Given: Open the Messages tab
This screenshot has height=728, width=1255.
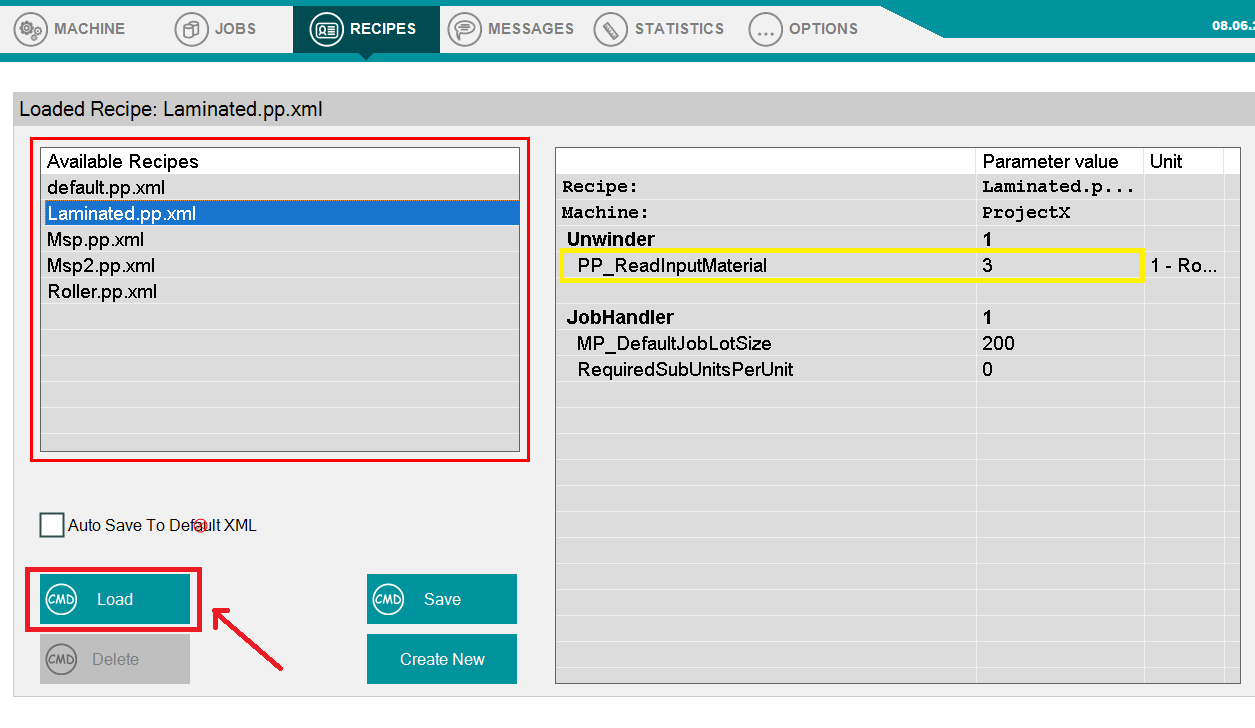Looking at the screenshot, I should 530,29.
